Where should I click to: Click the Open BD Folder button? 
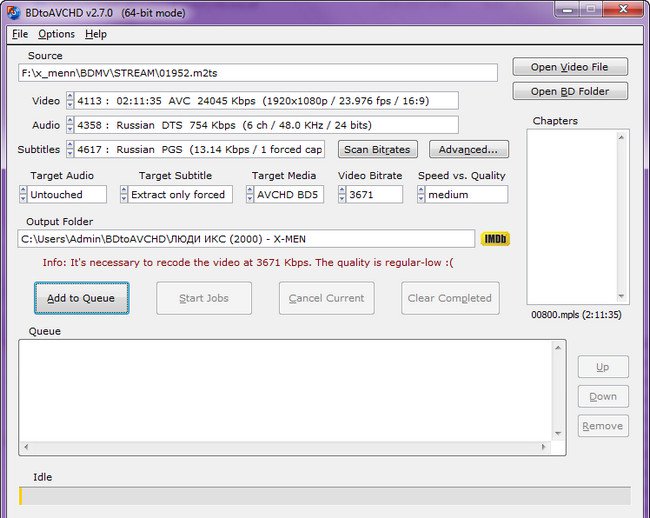pyautogui.click(x=570, y=91)
